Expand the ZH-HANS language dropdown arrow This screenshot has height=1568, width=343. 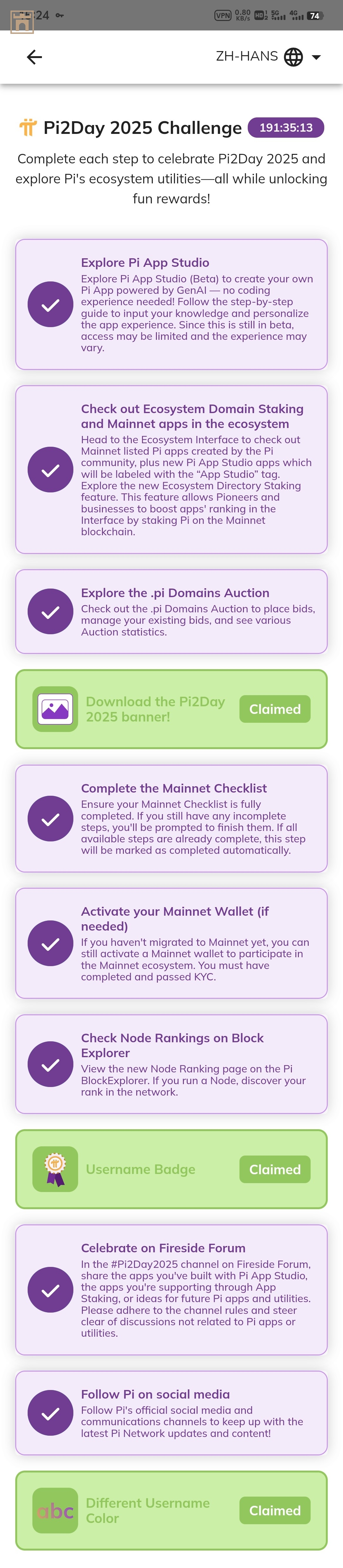click(316, 57)
